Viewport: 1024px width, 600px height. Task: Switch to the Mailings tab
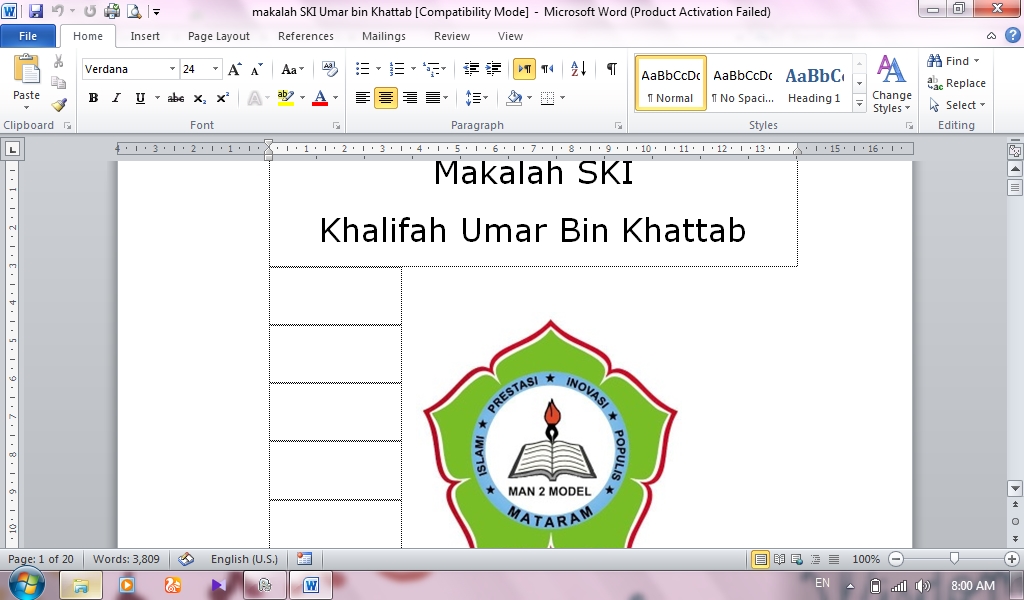(x=384, y=36)
